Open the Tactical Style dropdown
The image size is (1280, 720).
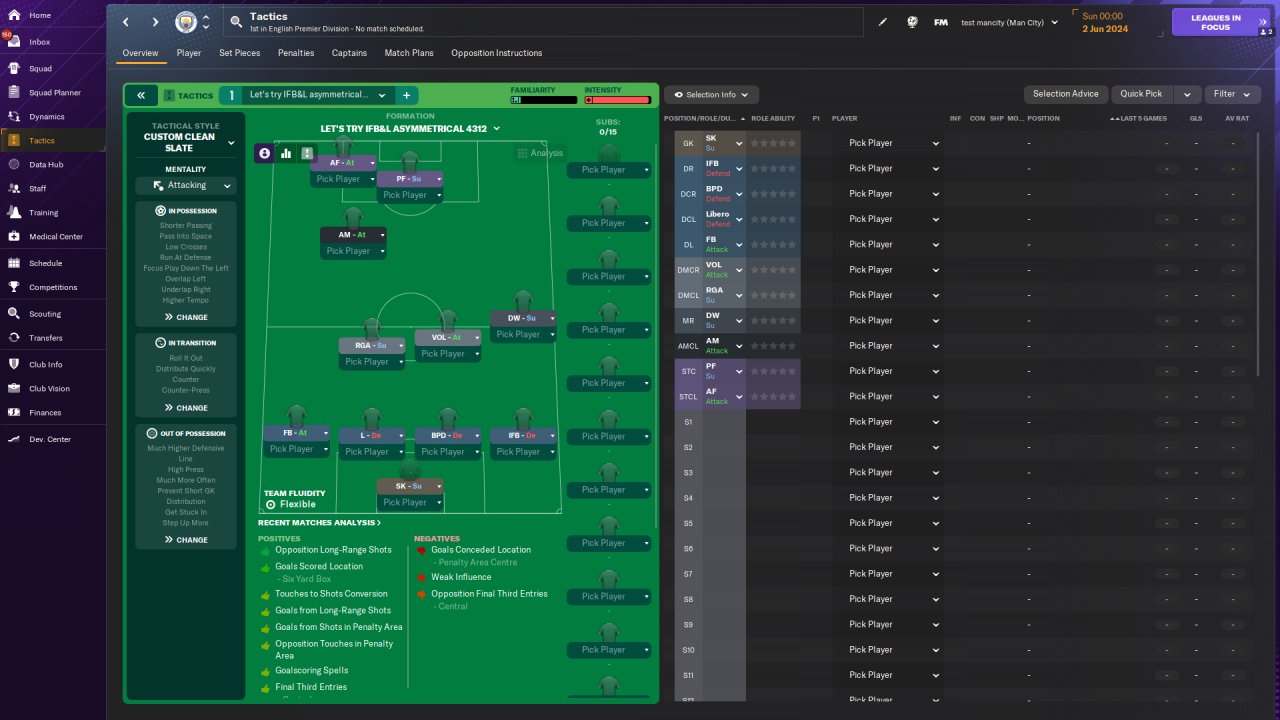pos(231,142)
